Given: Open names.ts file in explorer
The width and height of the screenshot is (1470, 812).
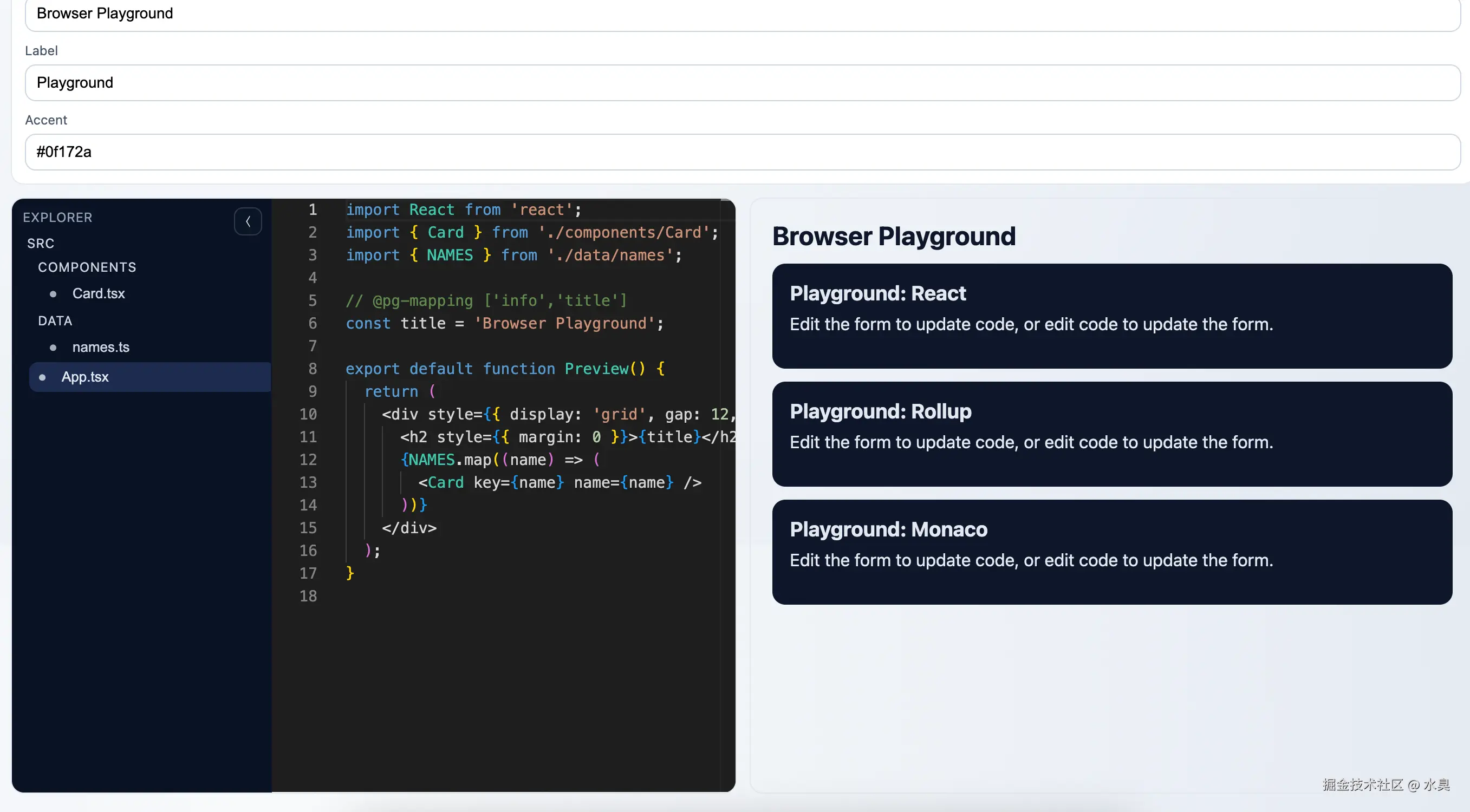Looking at the screenshot, I should pos(100,348).
